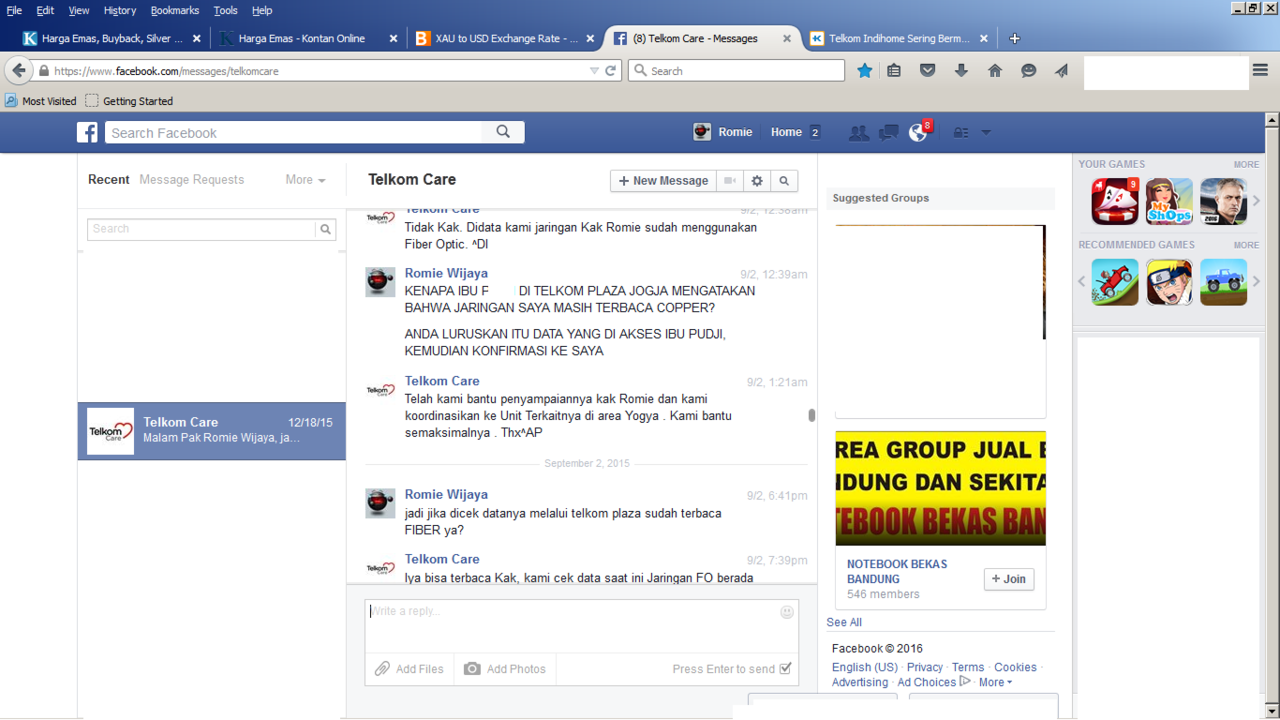Open the Naruto recommended game icon

click(x=1169, y=282)
